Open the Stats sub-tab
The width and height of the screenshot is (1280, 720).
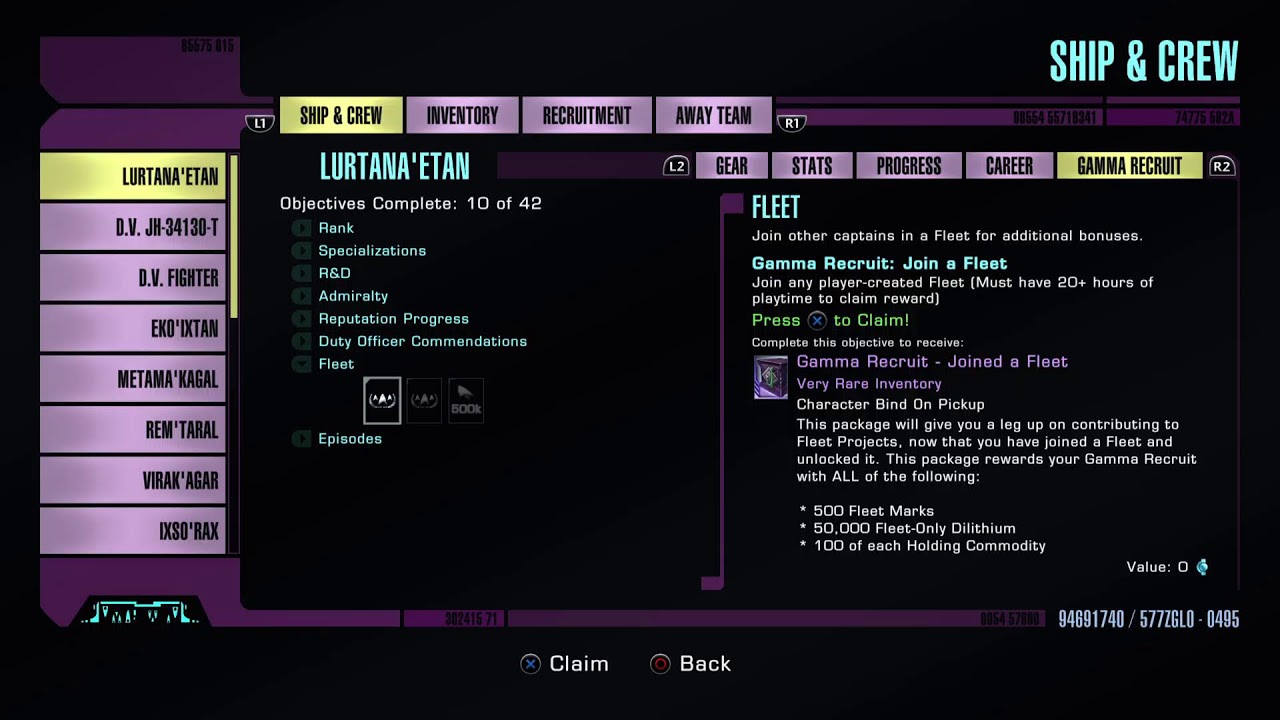tap(812, 166)
